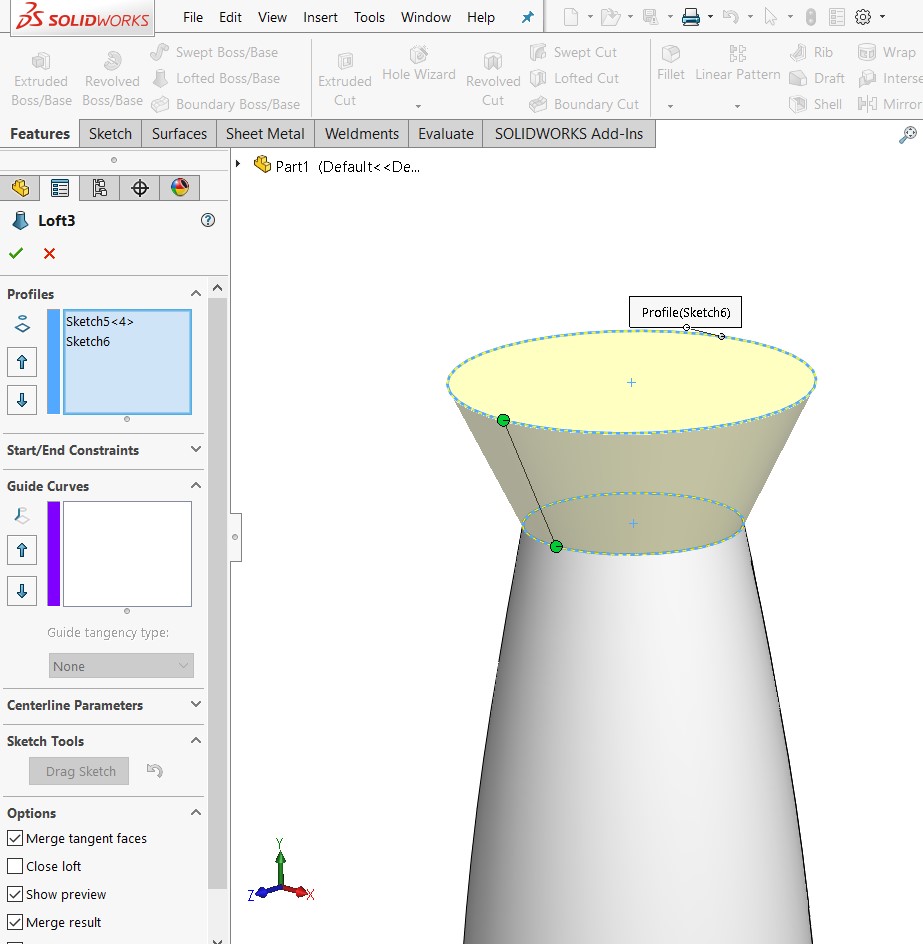Toggle the Show preview checkbox
The height and width of the screenshot is (944, 923).
point(15,895)
